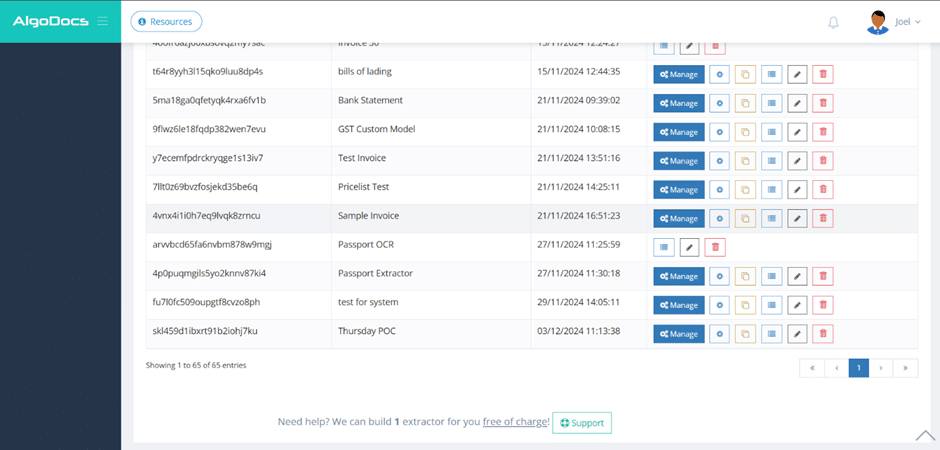Delete the Test Invoice extractor
940x450 pixels.
[822, 161]
